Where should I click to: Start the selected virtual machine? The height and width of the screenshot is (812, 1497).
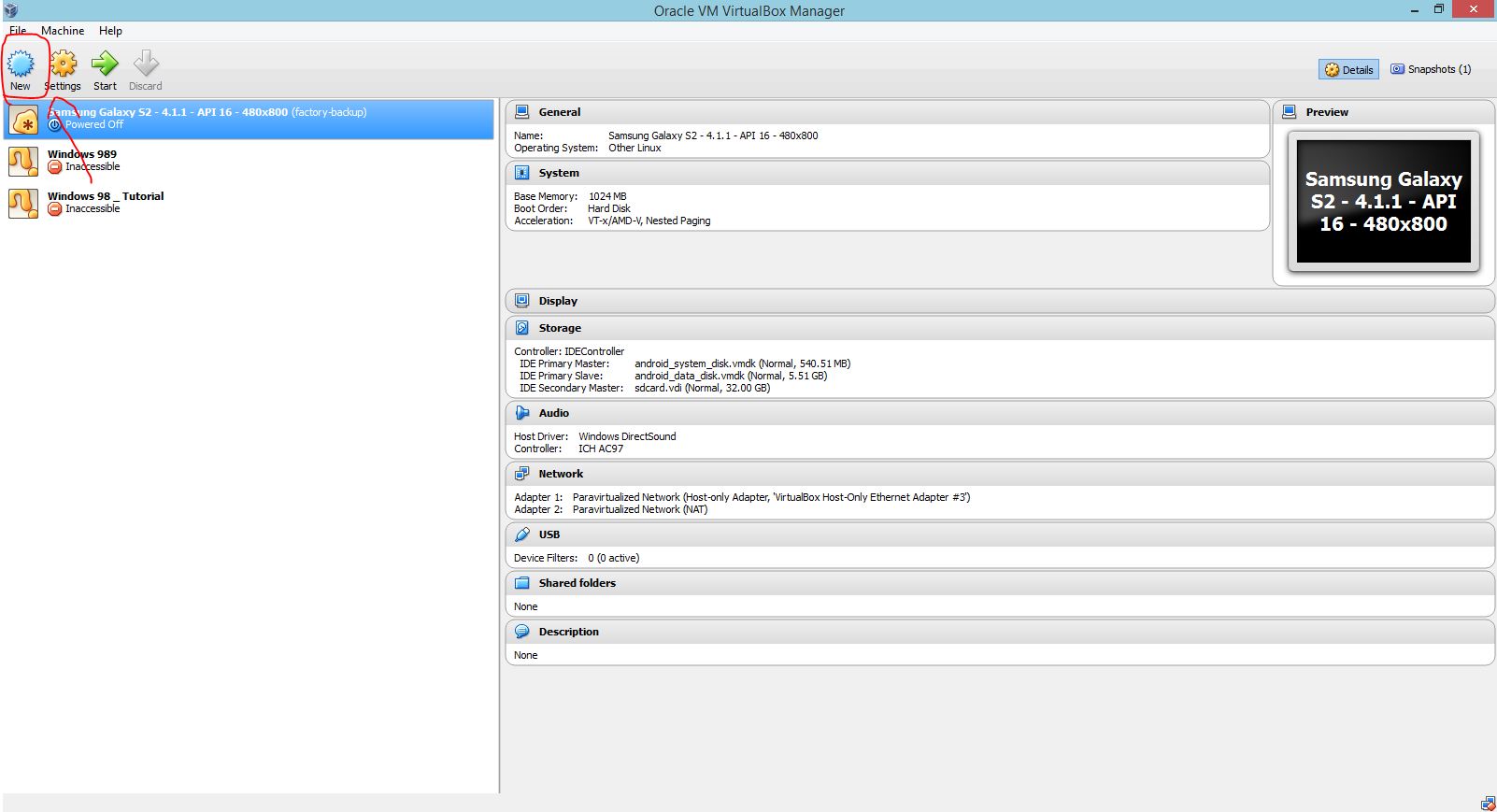pyautogui.click(x=105, y=64)
